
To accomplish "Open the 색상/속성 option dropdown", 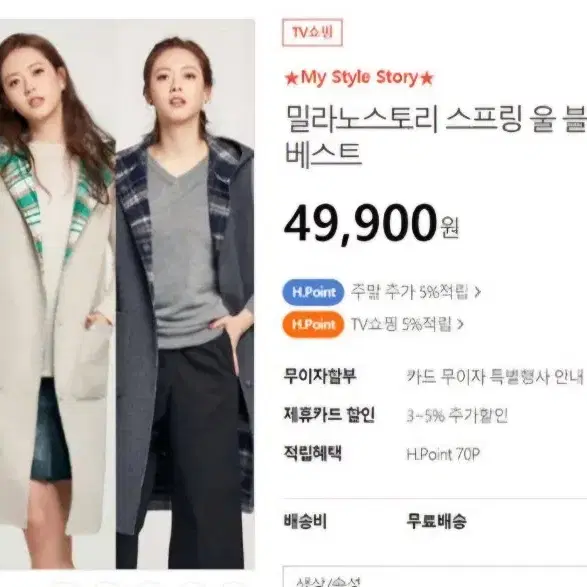I will [x=435, y=577].
